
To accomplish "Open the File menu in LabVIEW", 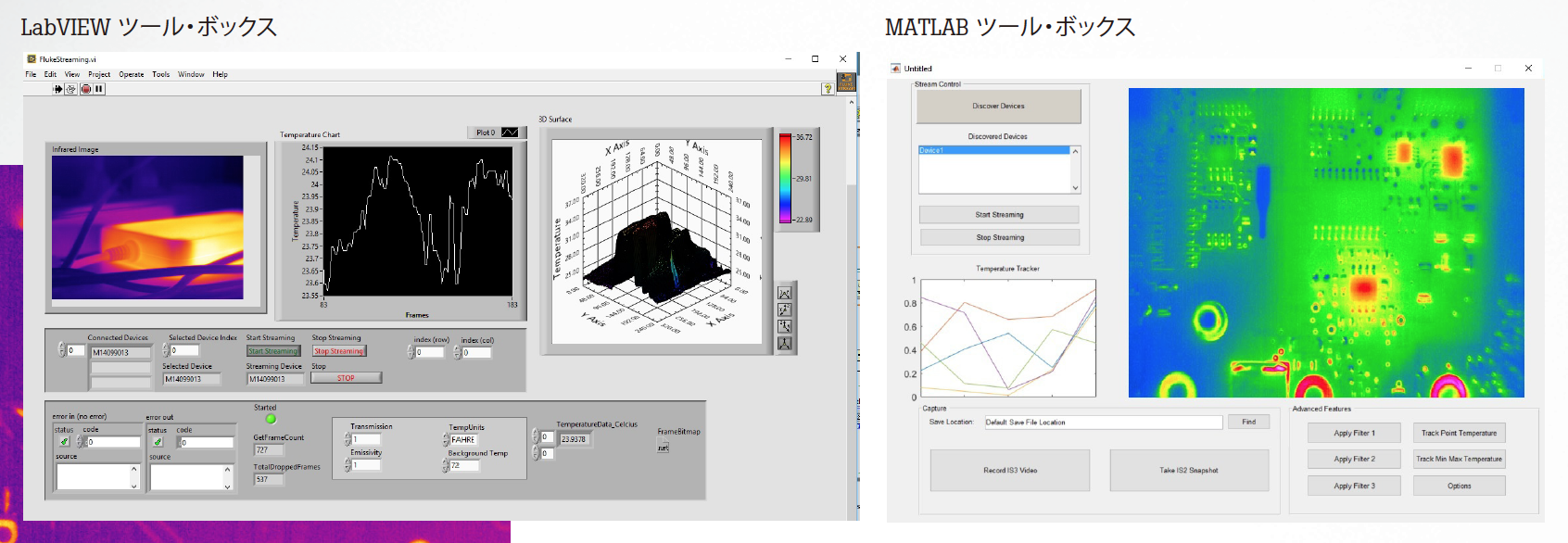I will click(x=31, y=74).
